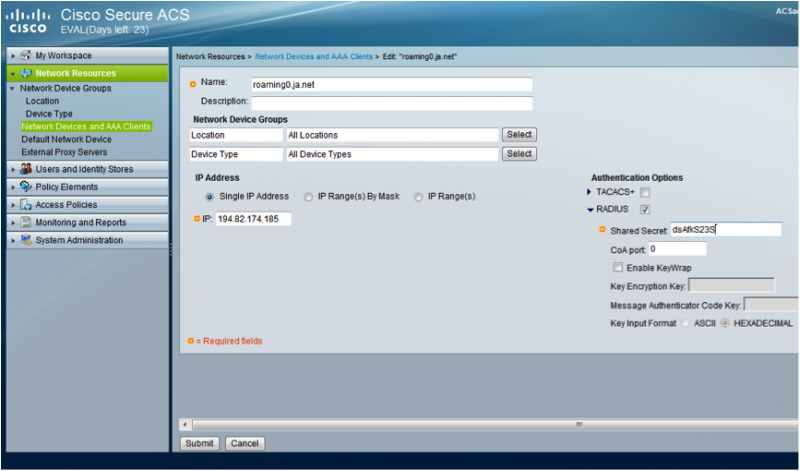Screen dimensions: 800x471
Task: Click the Monitoring and Reports icon
Action: (26, 222)
